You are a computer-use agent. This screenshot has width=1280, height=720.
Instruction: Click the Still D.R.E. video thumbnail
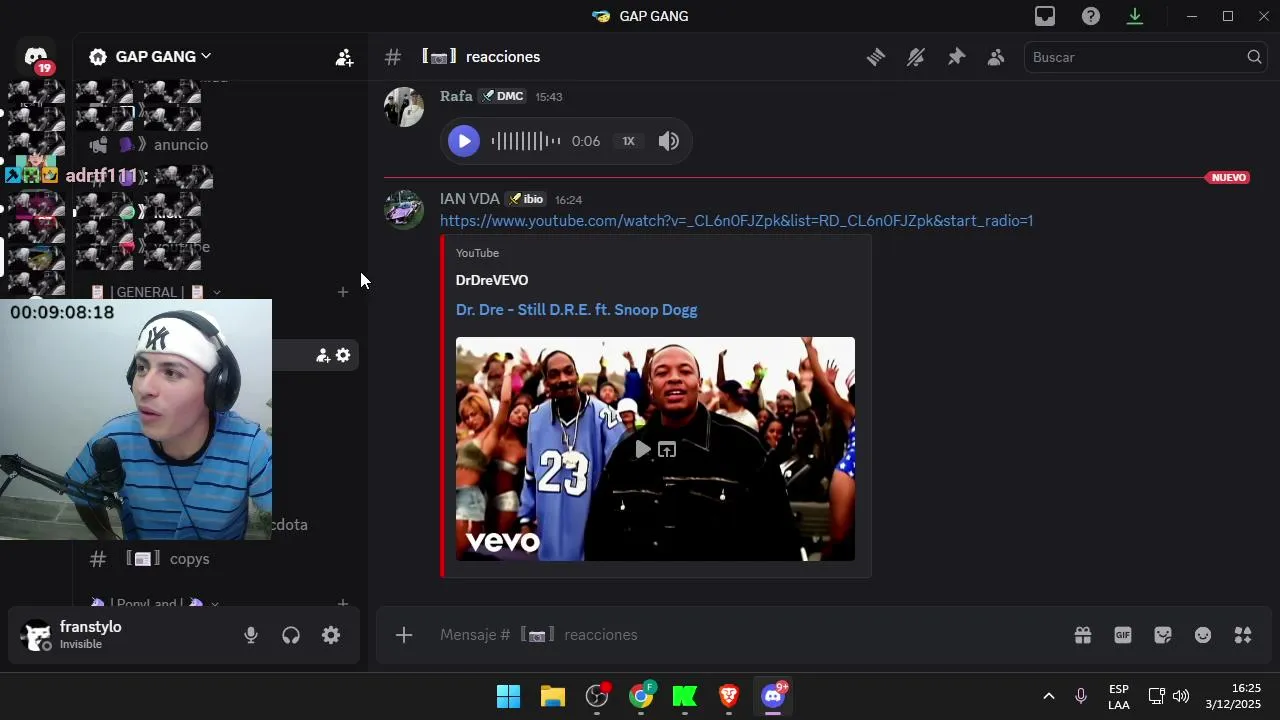(x=655, y=449)
